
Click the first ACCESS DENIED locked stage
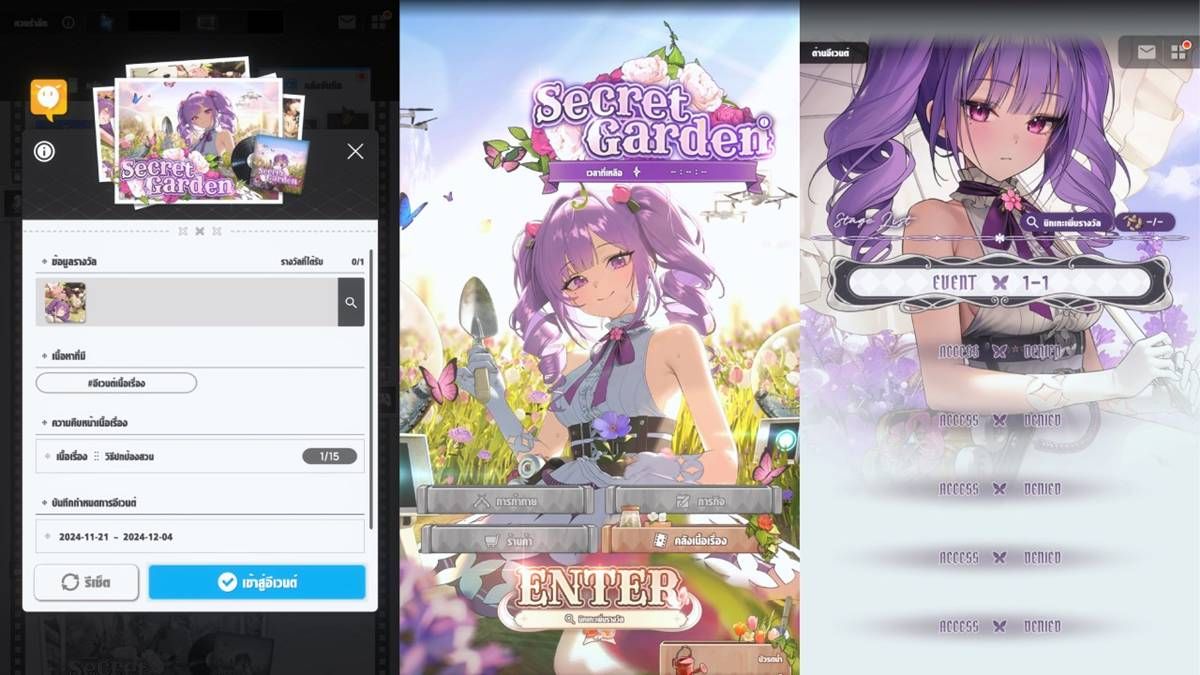(x=999, y=352)
